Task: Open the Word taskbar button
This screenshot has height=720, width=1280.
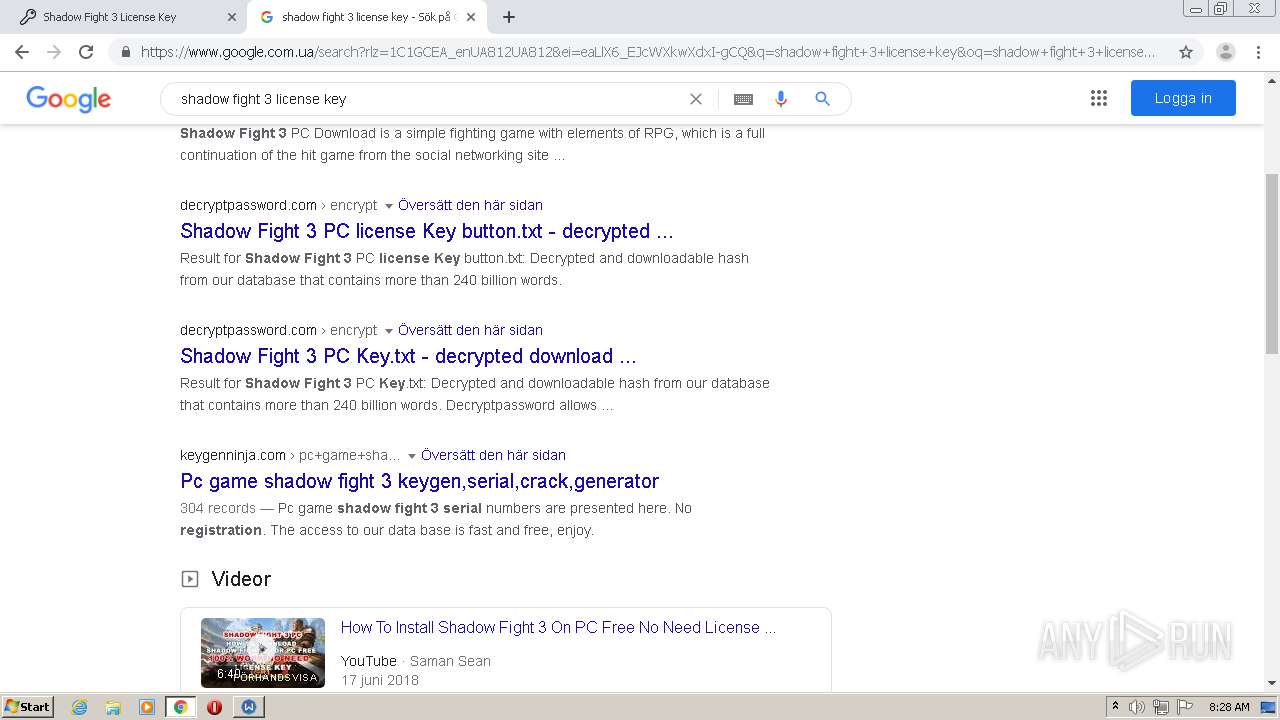Action: click(x=248, y=707)
